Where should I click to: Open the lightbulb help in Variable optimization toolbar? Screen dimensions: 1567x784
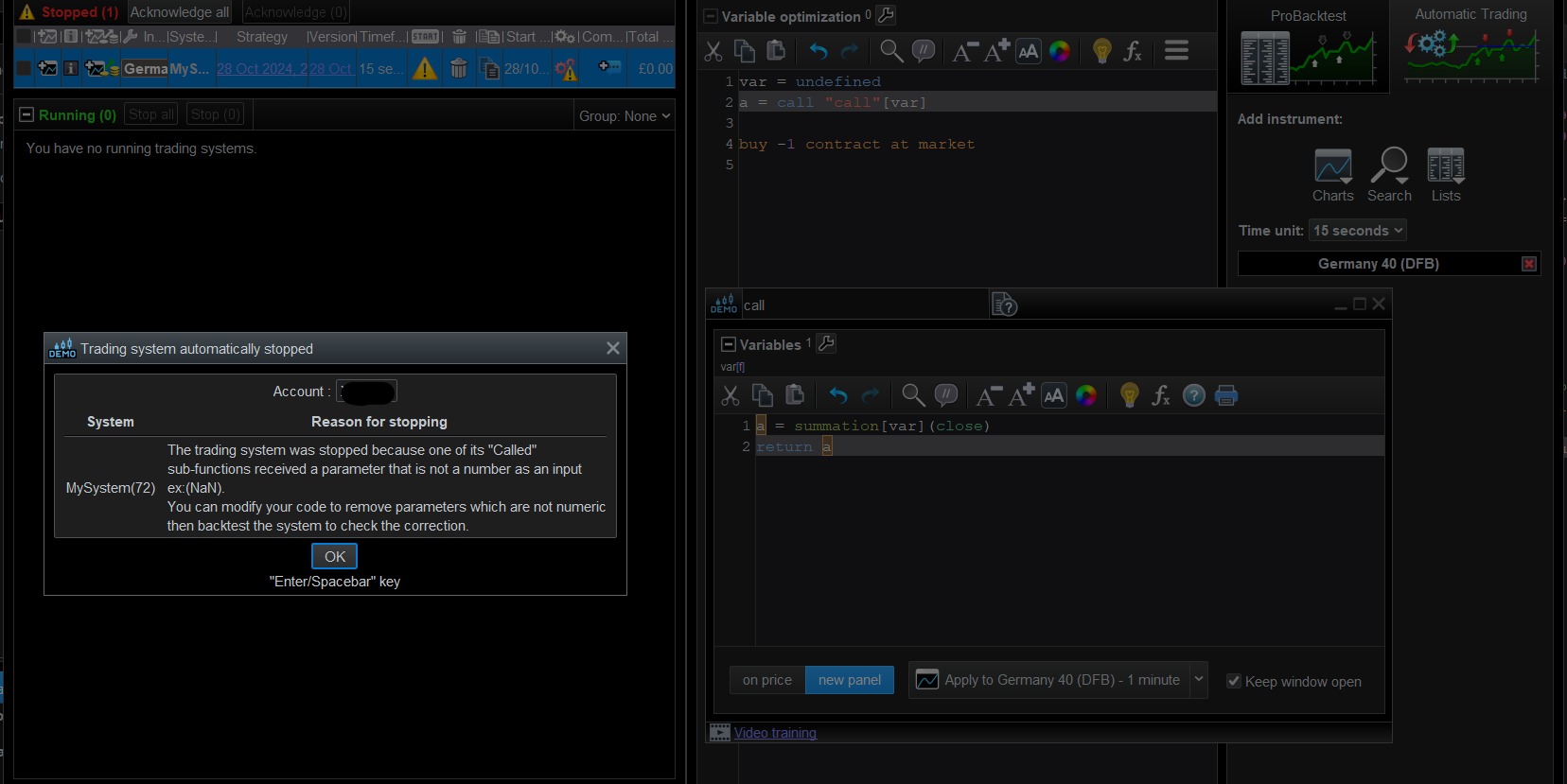click(x=1101, y=51)
